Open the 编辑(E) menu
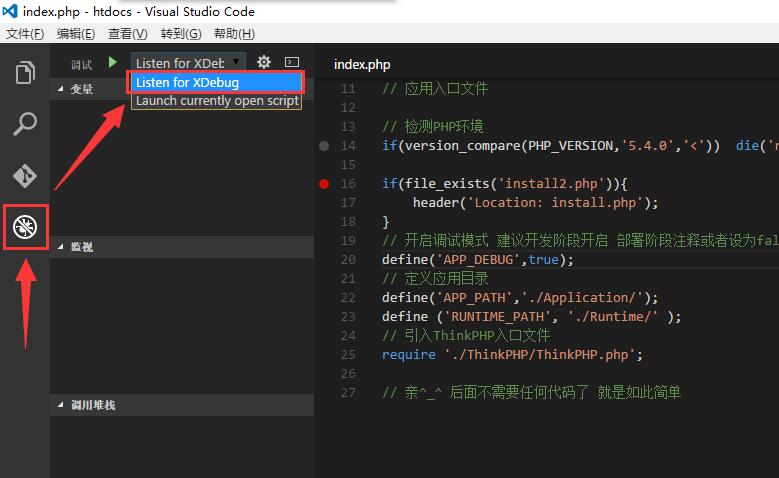Viewport: 779px width, 478px height. 76,34
